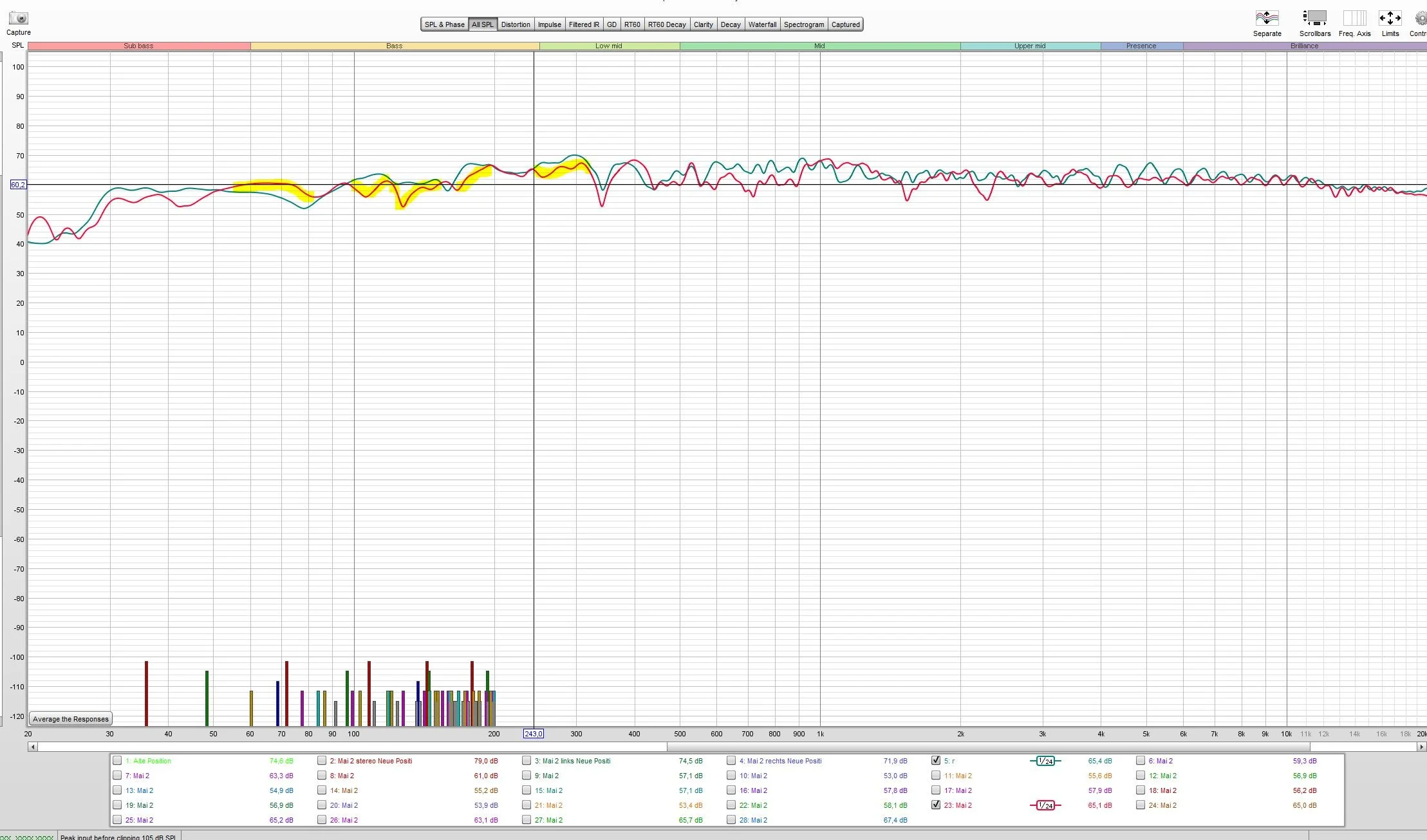The image size is (1427, 840).
Task: Enable checkbox for 2: Mai 2 stereo Neue Positi
Action: tap(322, 760)
